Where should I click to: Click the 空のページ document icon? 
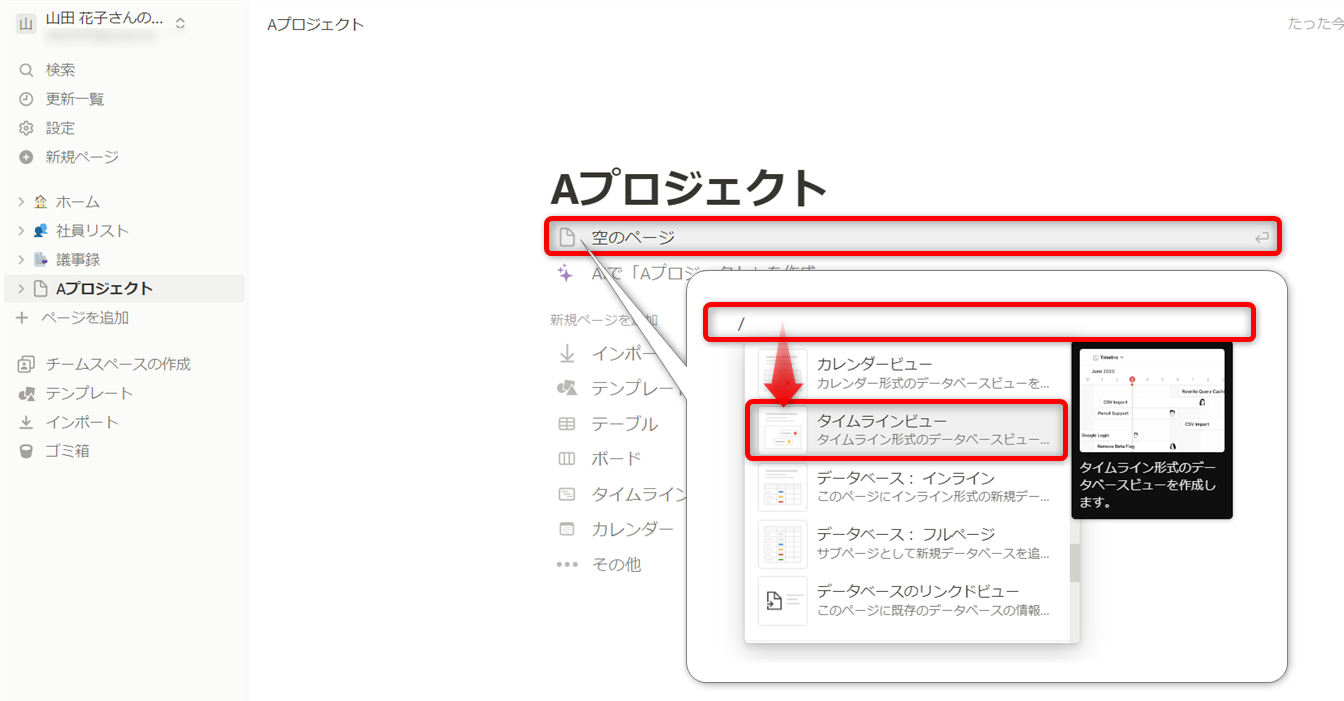[x=567, y=237]
